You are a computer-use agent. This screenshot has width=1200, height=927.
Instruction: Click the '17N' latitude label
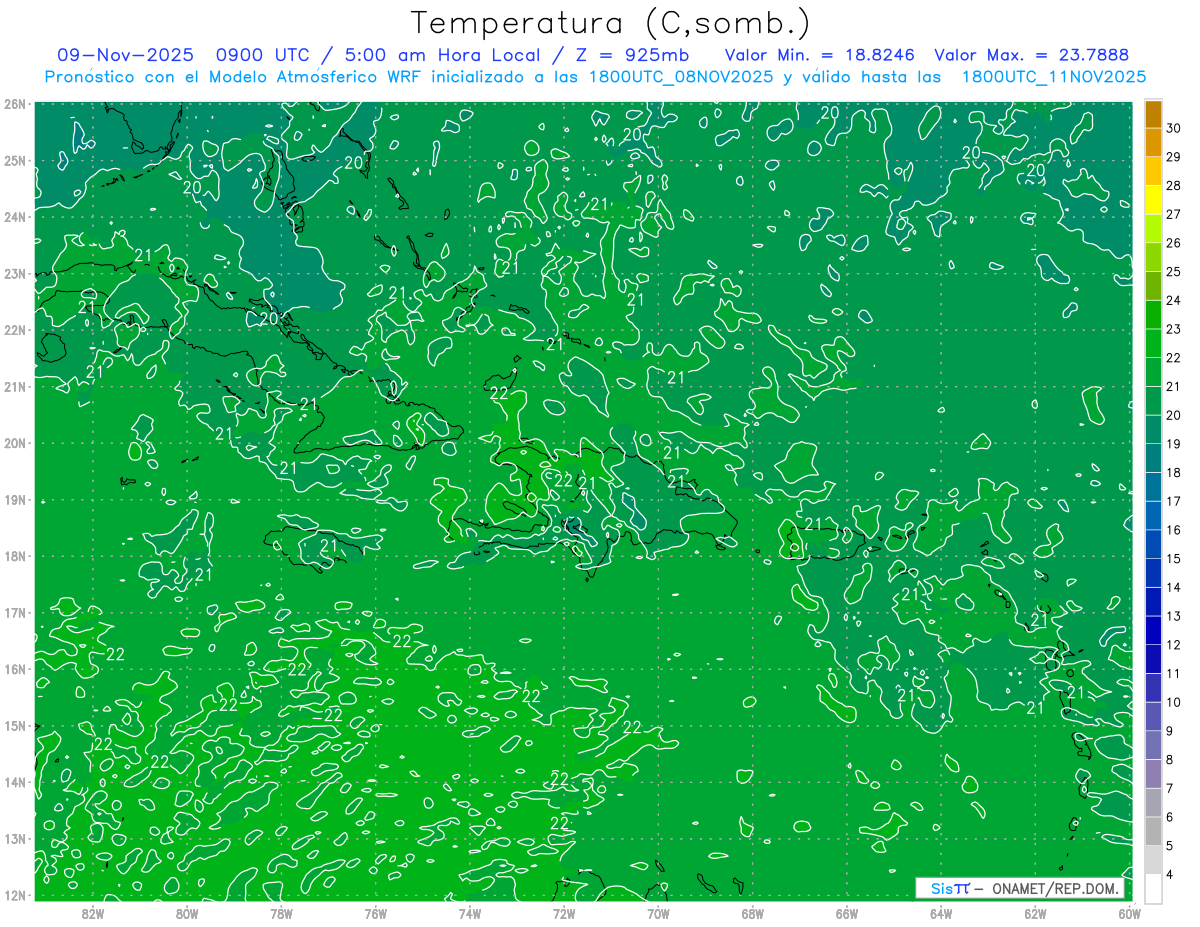pyautogui.click(x=14, y=612)
